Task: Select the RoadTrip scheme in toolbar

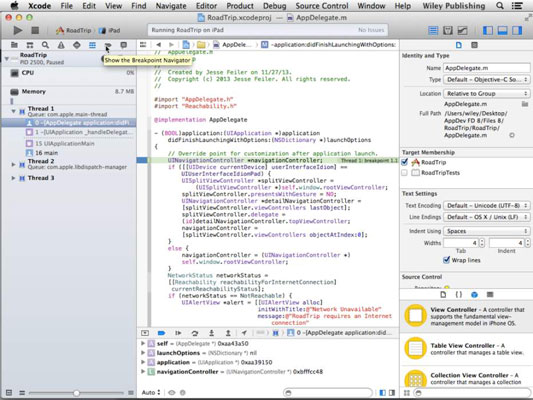Action: pyautogui.click(x=74, y=31)
